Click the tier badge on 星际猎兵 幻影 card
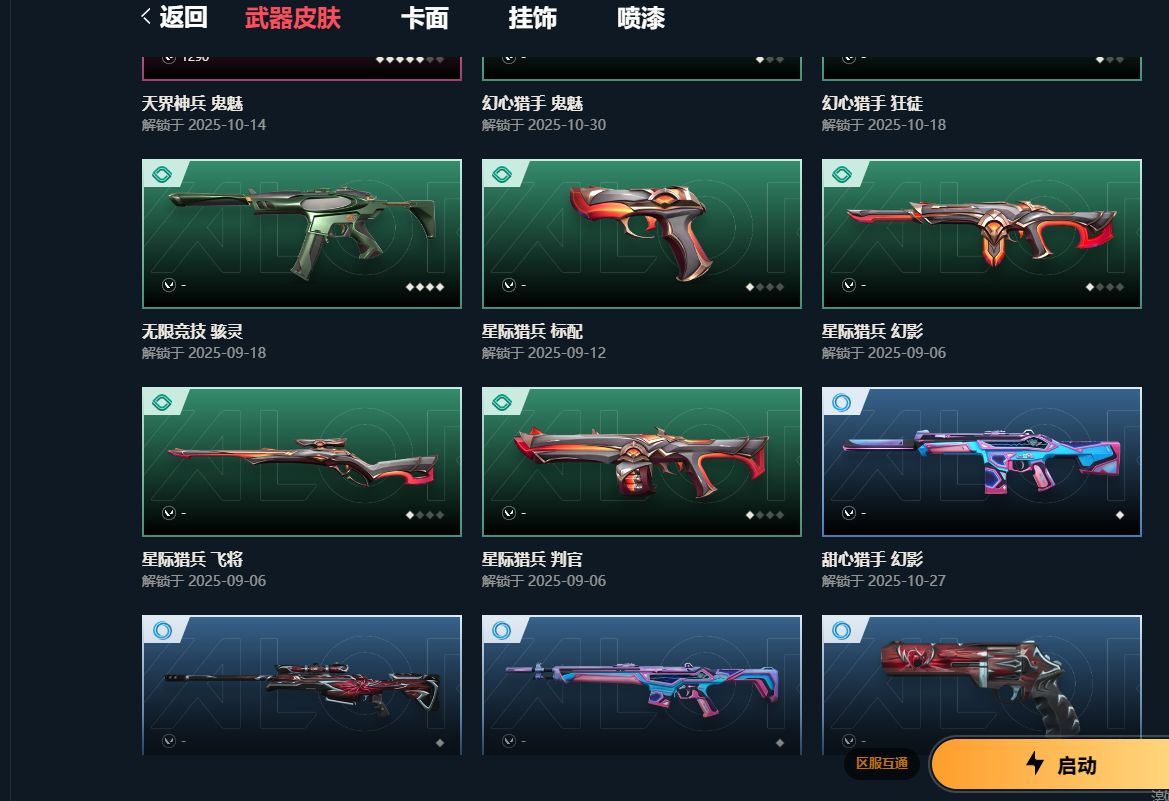 click(842, 175)
